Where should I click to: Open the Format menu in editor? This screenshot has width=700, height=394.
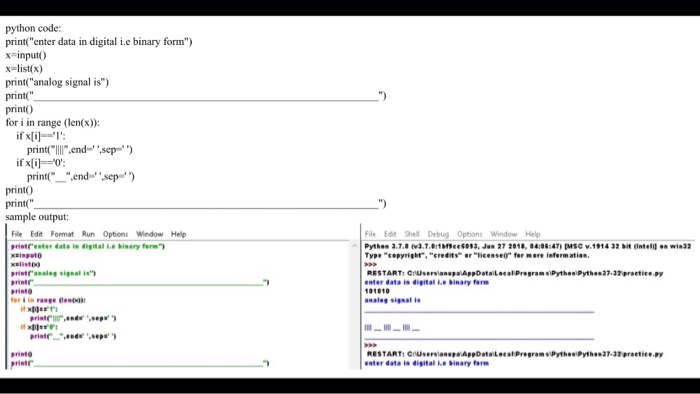click(62, 234)
